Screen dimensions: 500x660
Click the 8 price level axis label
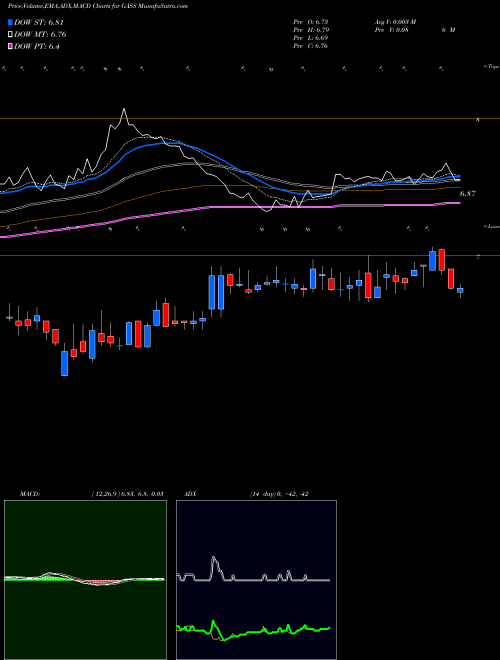(x=478, y=120)
